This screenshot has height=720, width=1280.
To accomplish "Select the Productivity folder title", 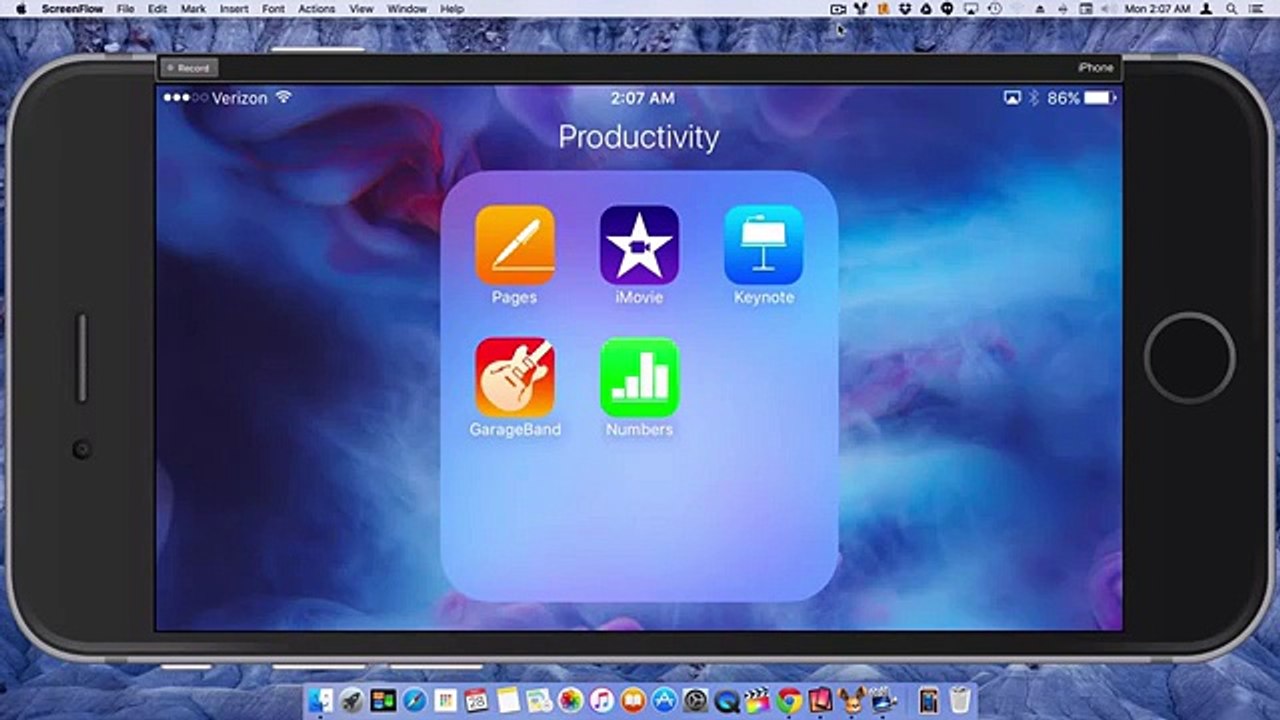I will 639,137.
